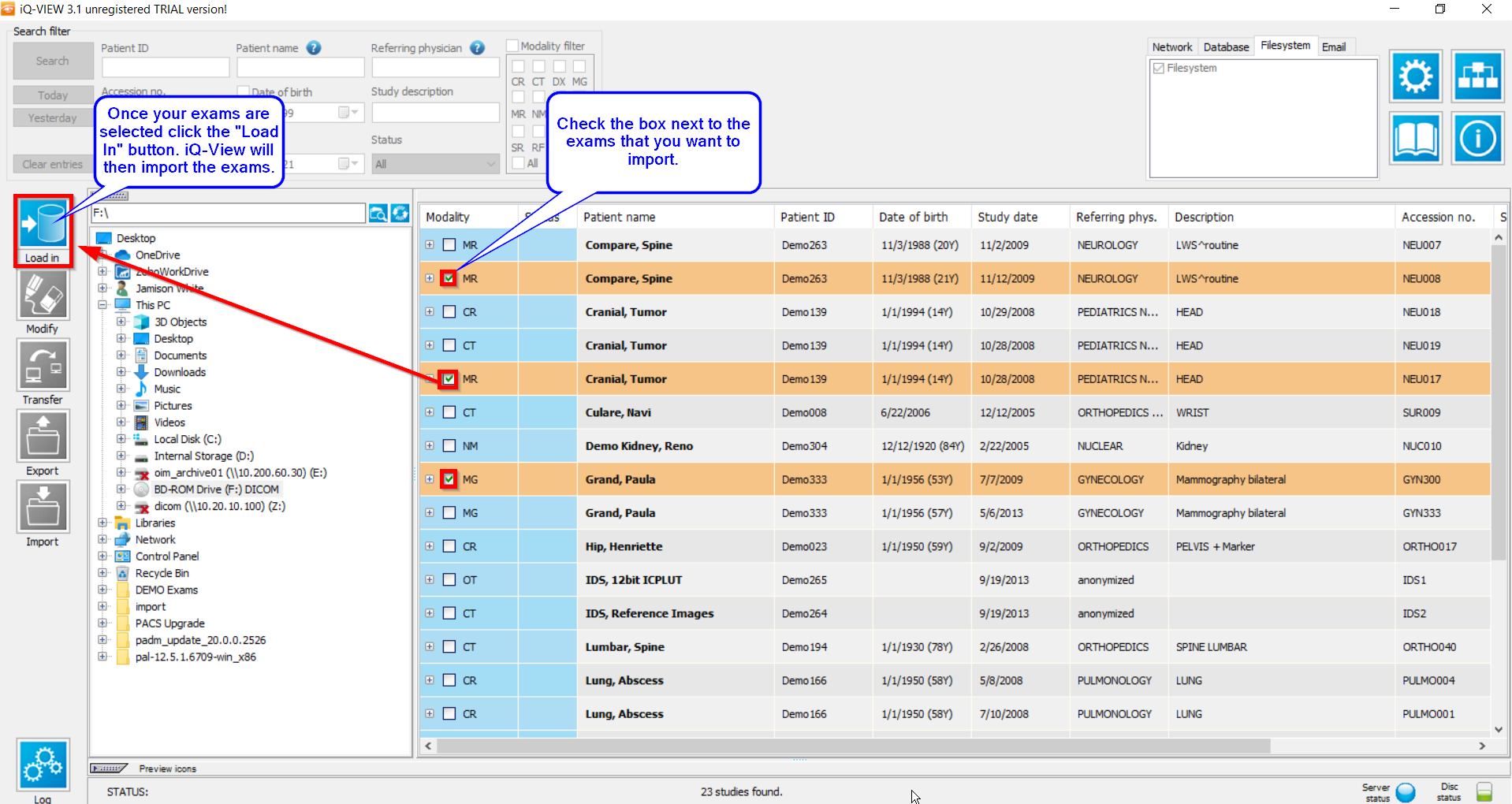Switch to the Database tab
This screenshot has width=1512, height=804.
point(1226,47)
